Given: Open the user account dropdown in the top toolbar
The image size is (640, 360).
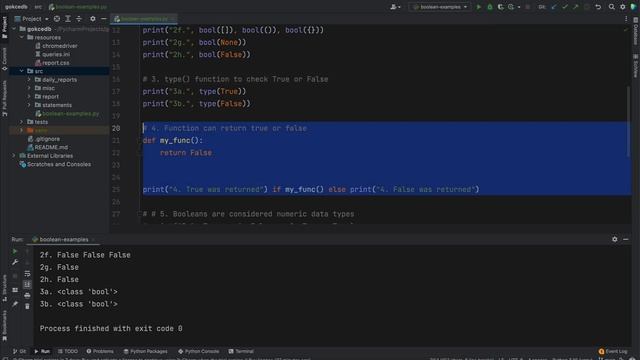Looking at the screenshot, I should tap(395, 7).
